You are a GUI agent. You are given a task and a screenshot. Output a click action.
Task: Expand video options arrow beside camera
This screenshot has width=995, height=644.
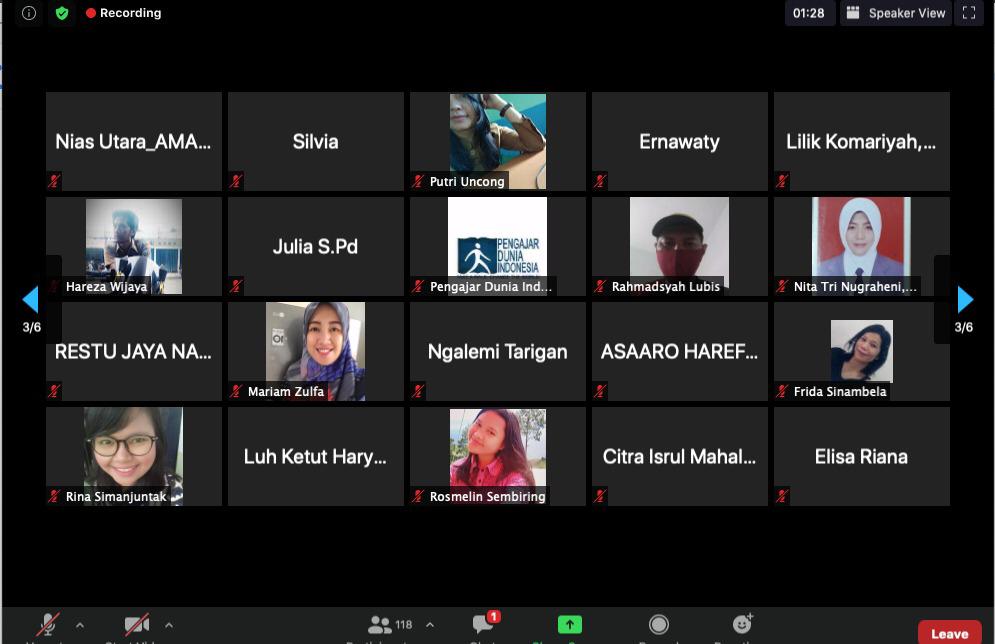pos(168,625)
